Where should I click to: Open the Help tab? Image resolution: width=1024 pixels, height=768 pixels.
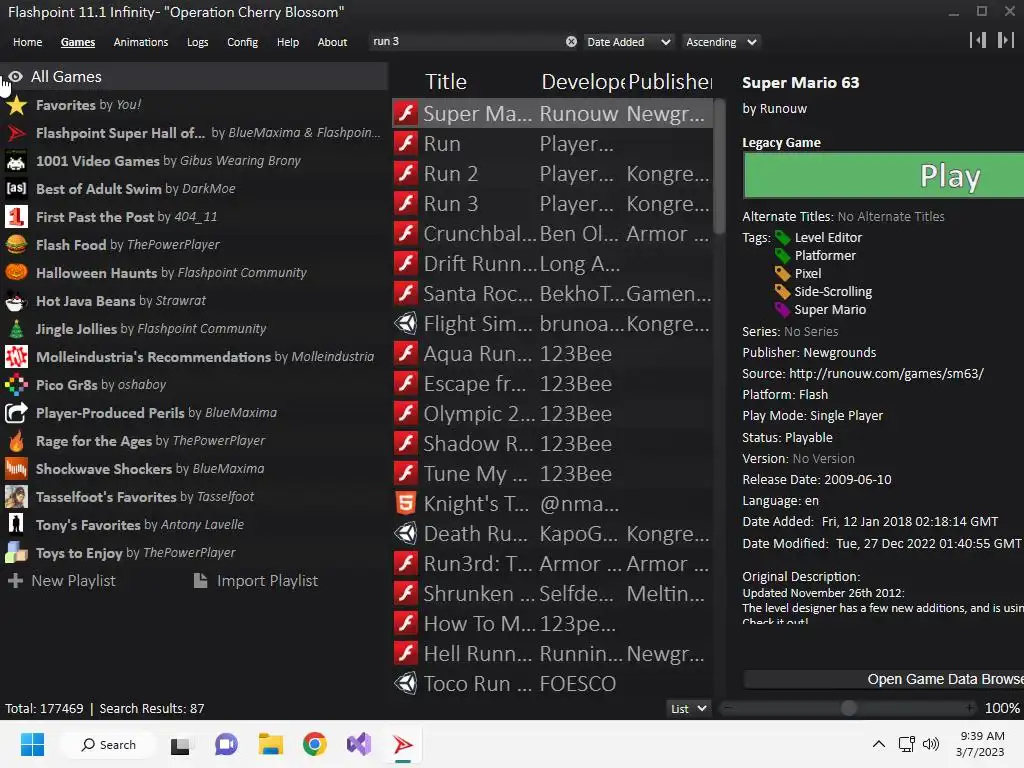(287, 42)
